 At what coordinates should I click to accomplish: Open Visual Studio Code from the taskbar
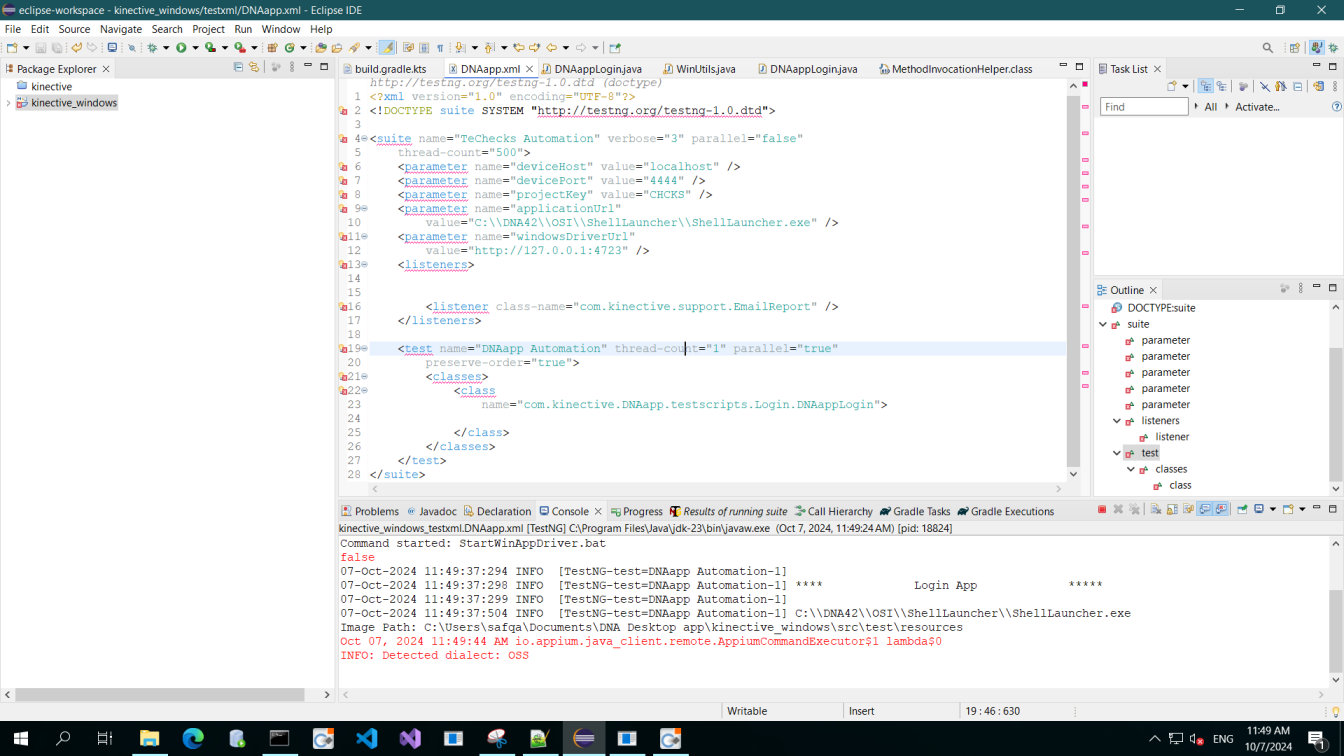click(x=367, y=739)
